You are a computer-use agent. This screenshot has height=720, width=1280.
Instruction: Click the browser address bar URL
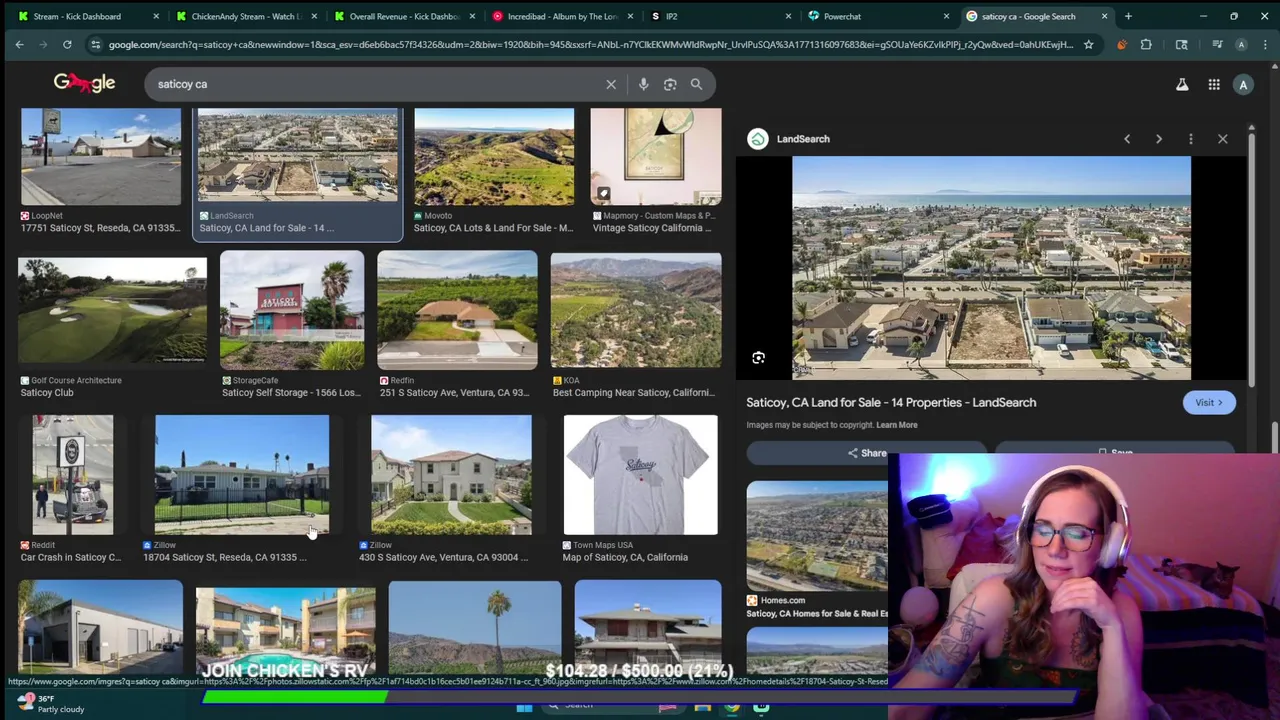(x=590, y=44)
